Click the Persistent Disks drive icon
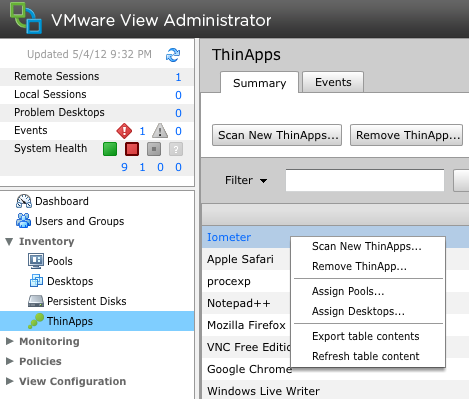 pos(36,301)
